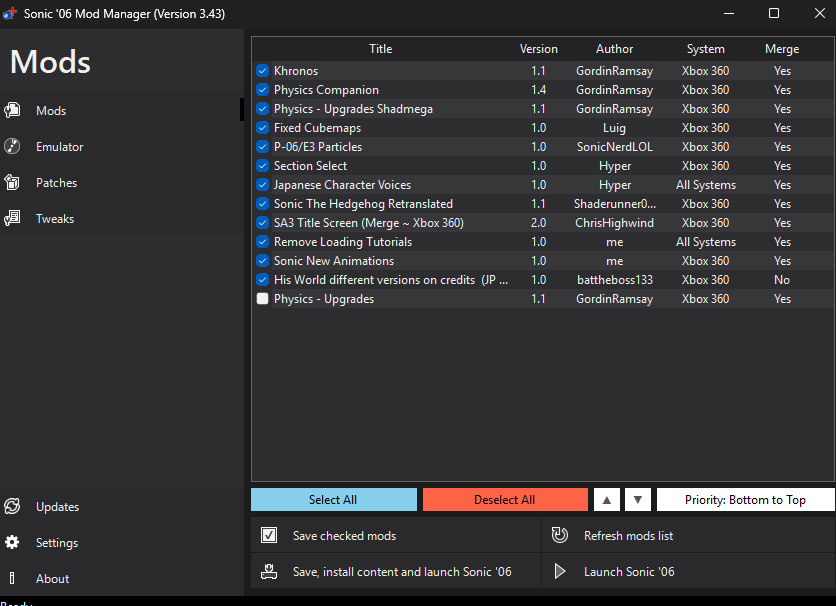Click version 2.0 of SA3 Title Screen
The width and height of the screenshot is (836, 606).
coord(538,223)
